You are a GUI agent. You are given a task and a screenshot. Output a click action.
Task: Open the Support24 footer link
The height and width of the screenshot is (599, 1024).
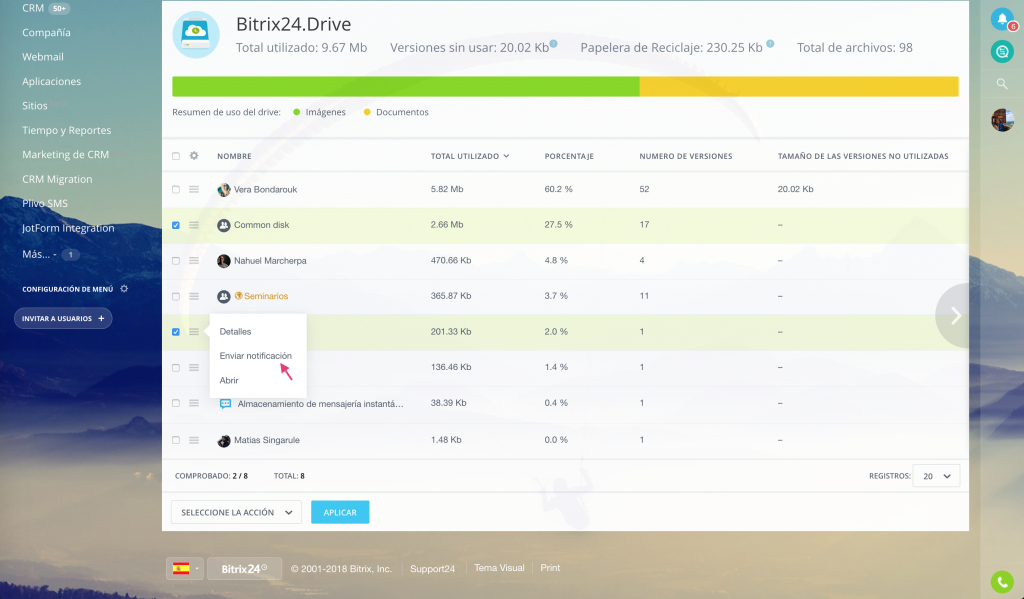click(432, 569)
